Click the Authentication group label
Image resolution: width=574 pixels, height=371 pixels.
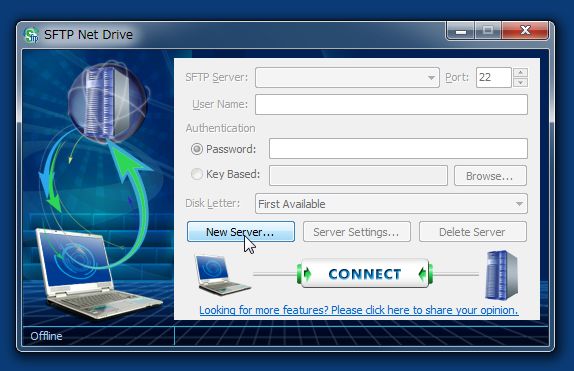point(220,128)
